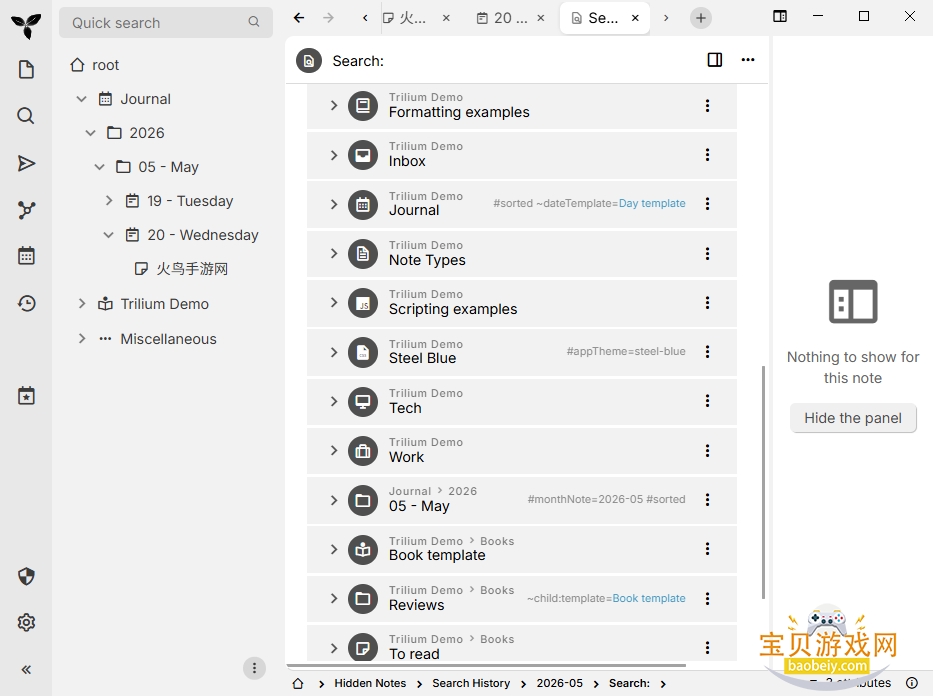Open the search notes sidebar icon
Viewport: 933px width, 696px height.
click(x=26, y=115)
